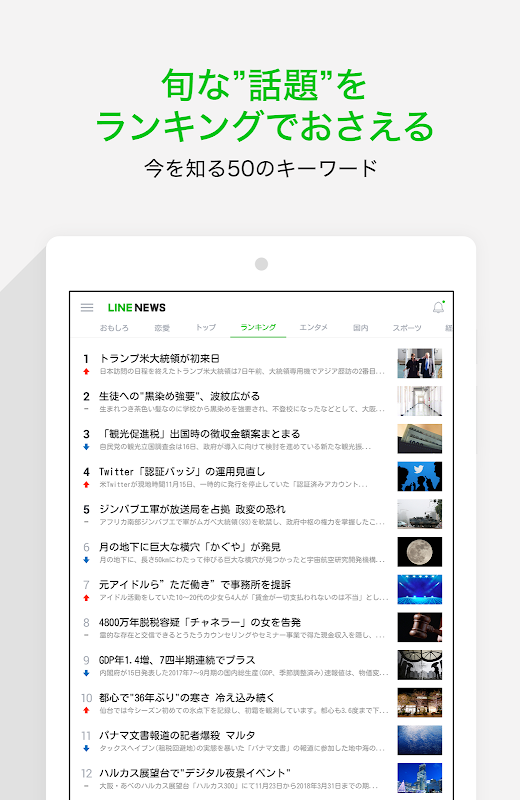
Task: Open headline トランプ米大統領が初来日
Action: click(x=159, y=358)
